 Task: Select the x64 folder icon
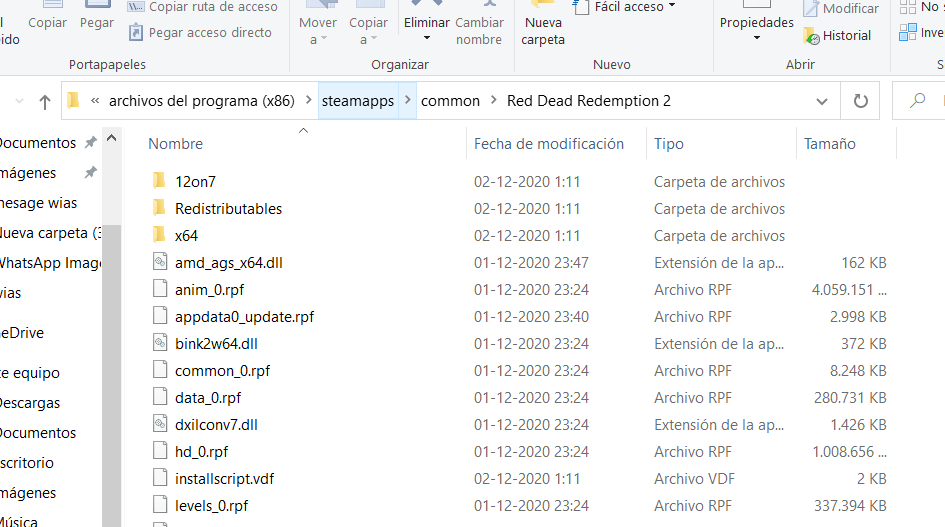tap(159, 235)
